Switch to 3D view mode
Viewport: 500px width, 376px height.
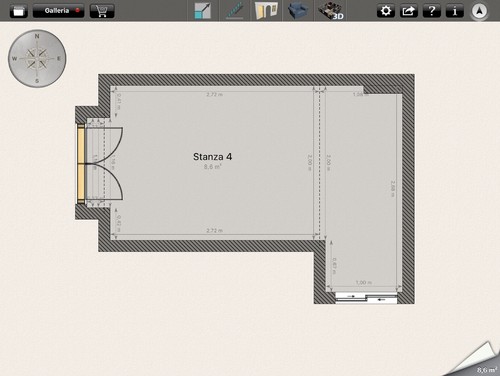(330, 11)
